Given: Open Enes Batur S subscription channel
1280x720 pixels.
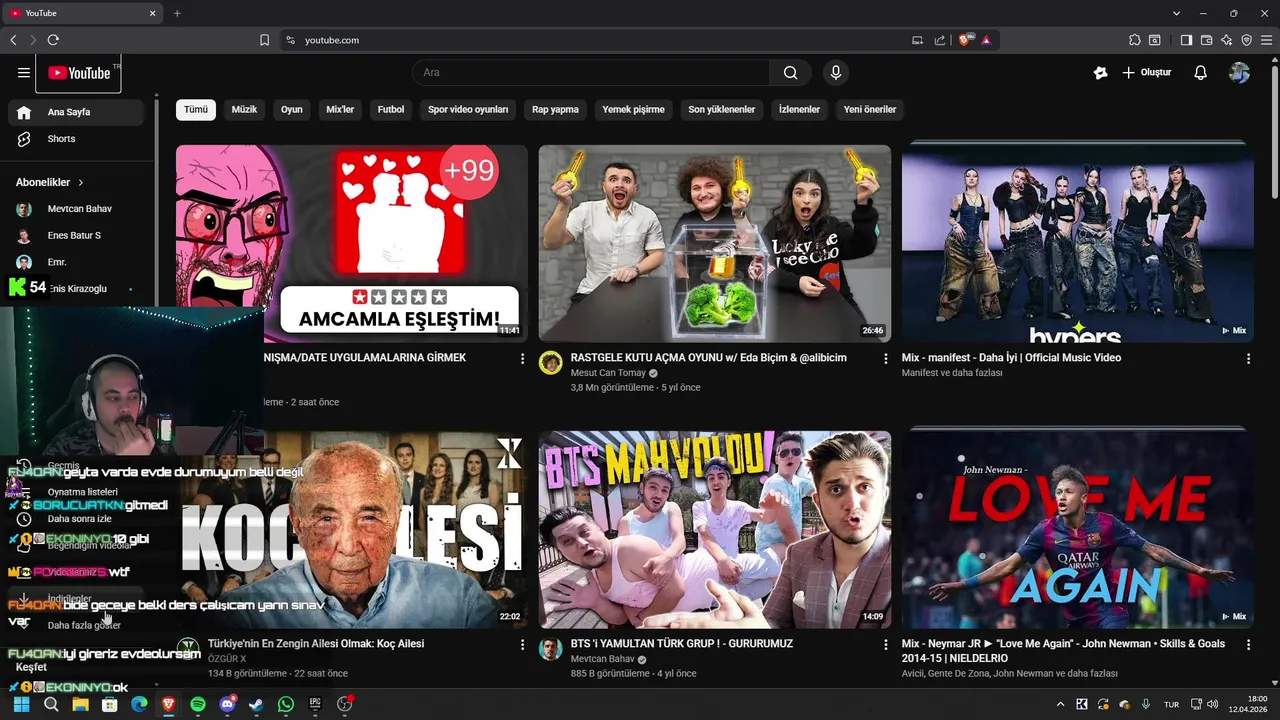Looking at the screenshot, I should click(x=76, y=235).
